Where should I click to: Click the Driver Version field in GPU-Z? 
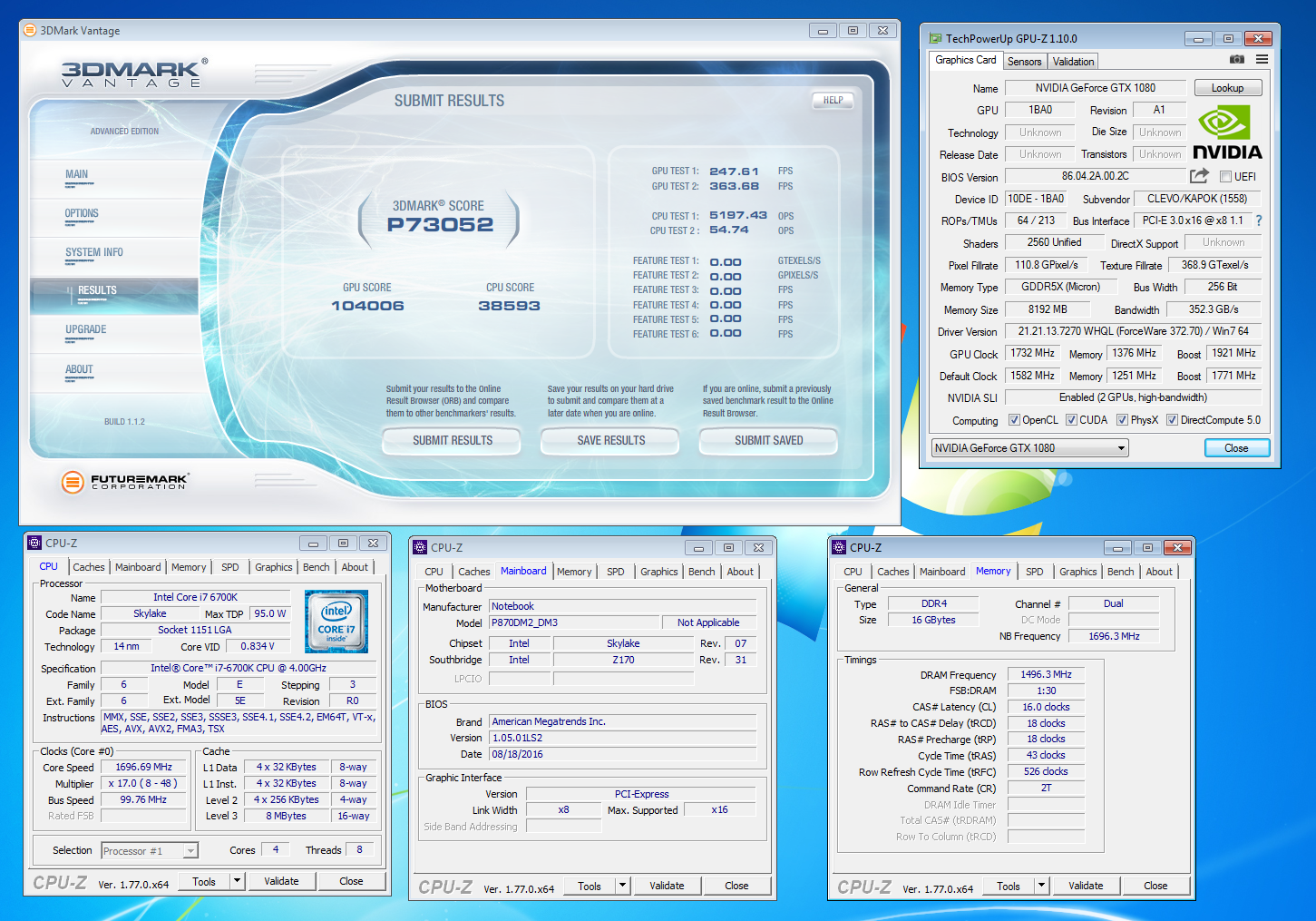point(1132,331)
